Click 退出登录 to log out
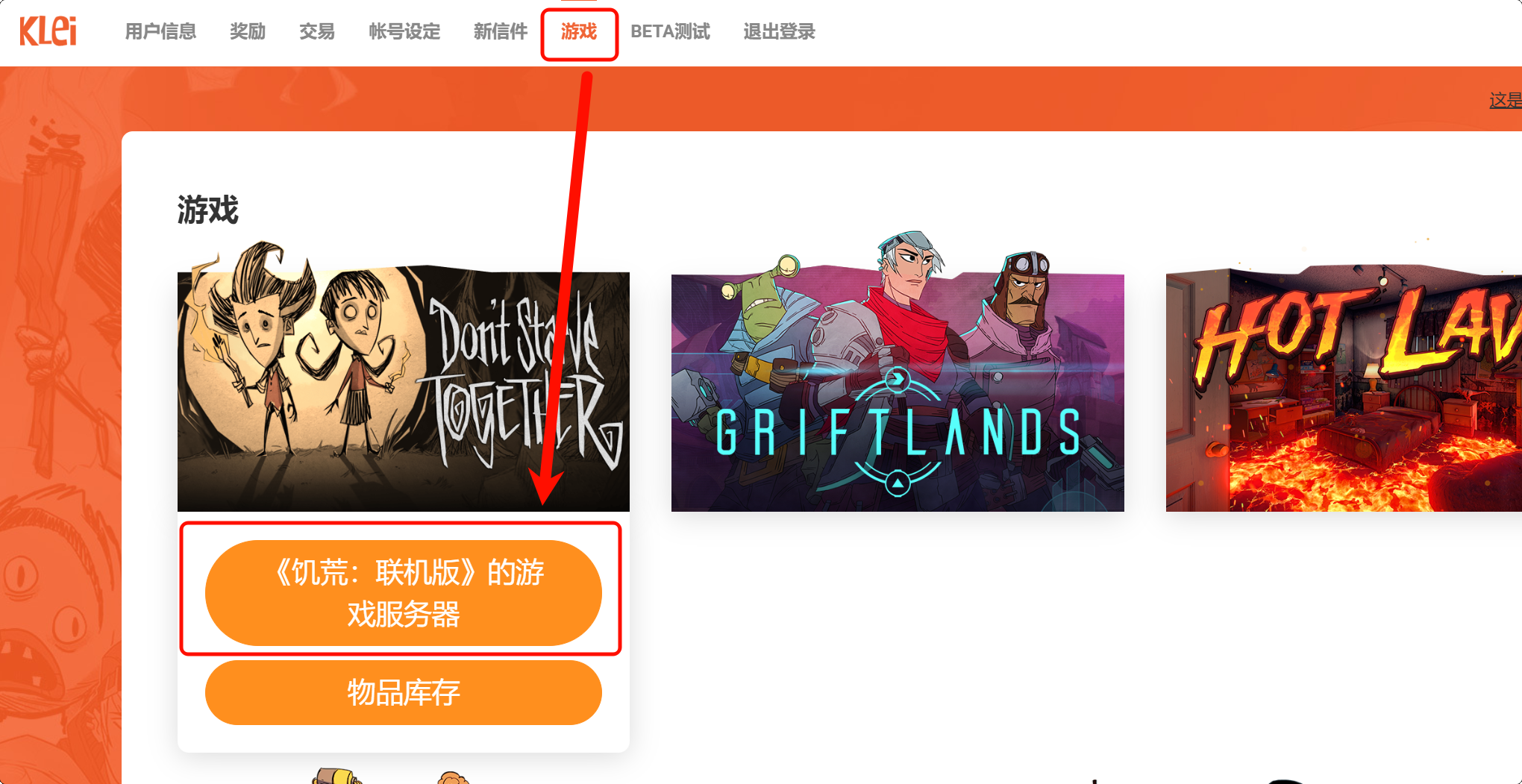 click(x=779, y=31)
